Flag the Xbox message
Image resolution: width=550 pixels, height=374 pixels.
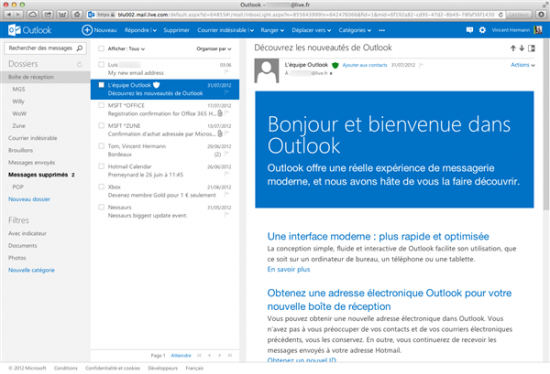(227, 194)
